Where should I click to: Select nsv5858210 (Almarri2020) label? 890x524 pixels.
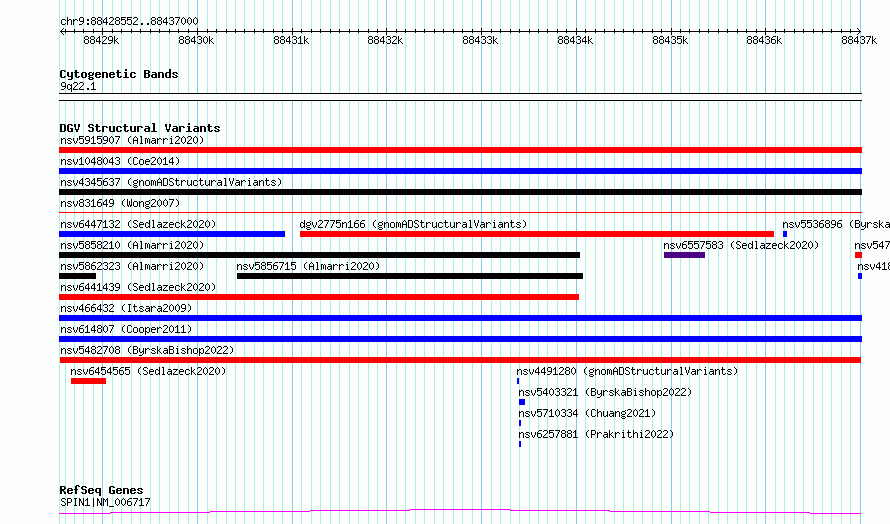coord(132,245)
